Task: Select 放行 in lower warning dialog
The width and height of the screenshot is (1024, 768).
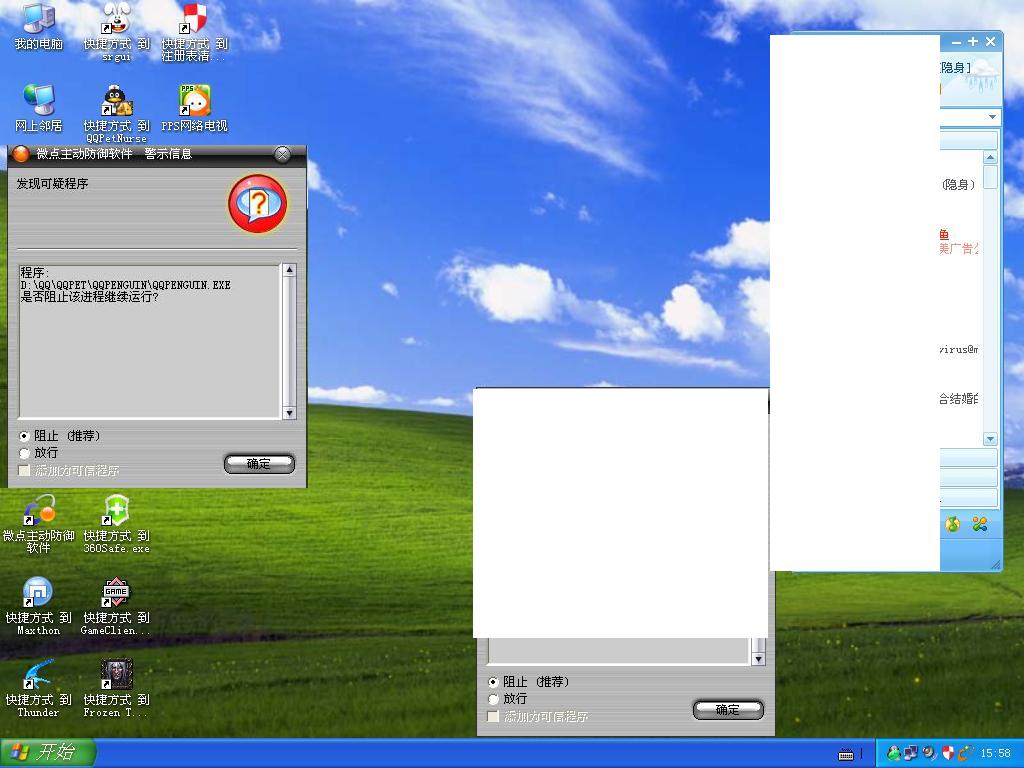Action: click(x=494, y=699)
